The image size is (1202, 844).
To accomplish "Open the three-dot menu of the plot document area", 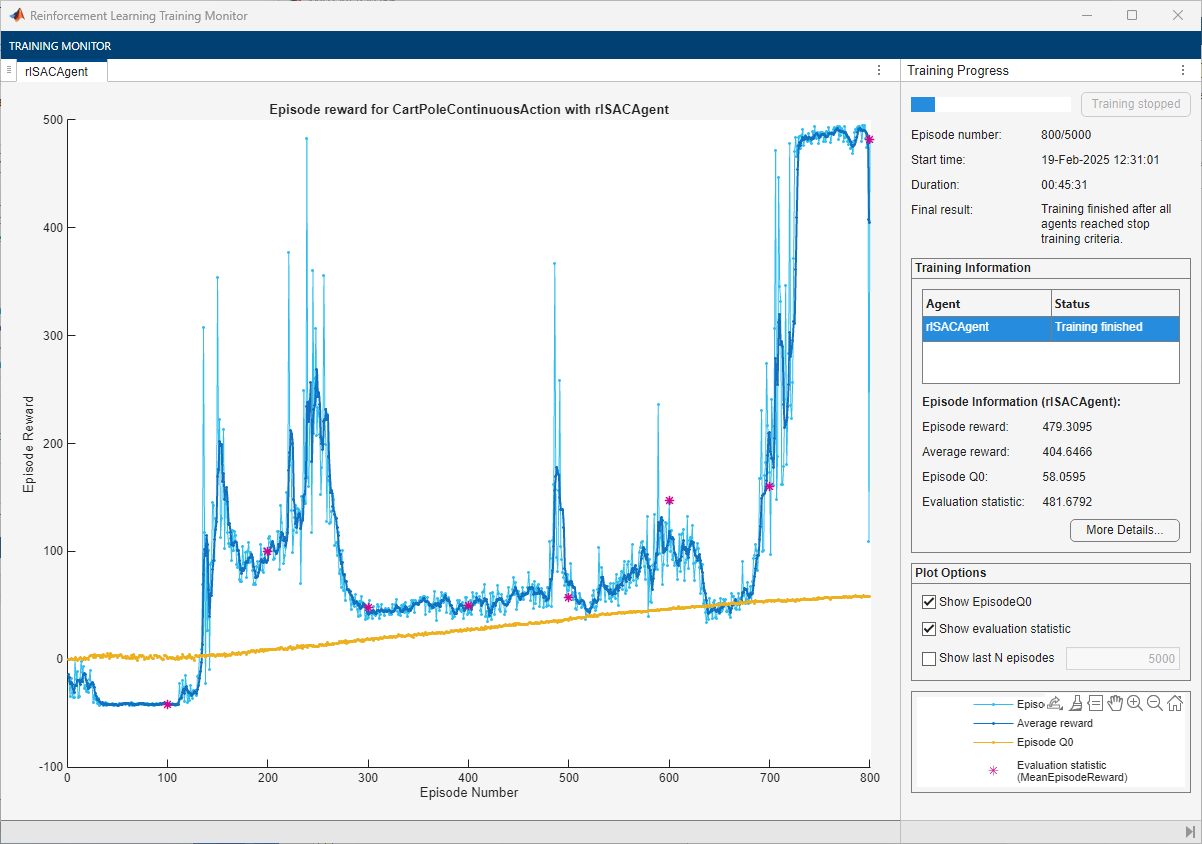I will click(x=879, y=70).
